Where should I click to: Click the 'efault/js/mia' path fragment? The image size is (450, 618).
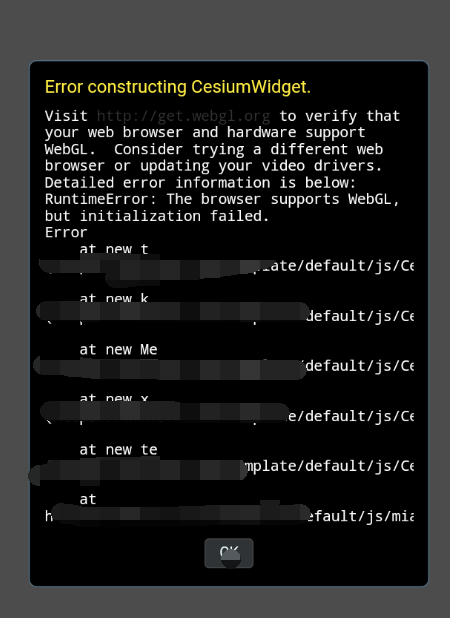pyautogui.click(x=361, y=516)
